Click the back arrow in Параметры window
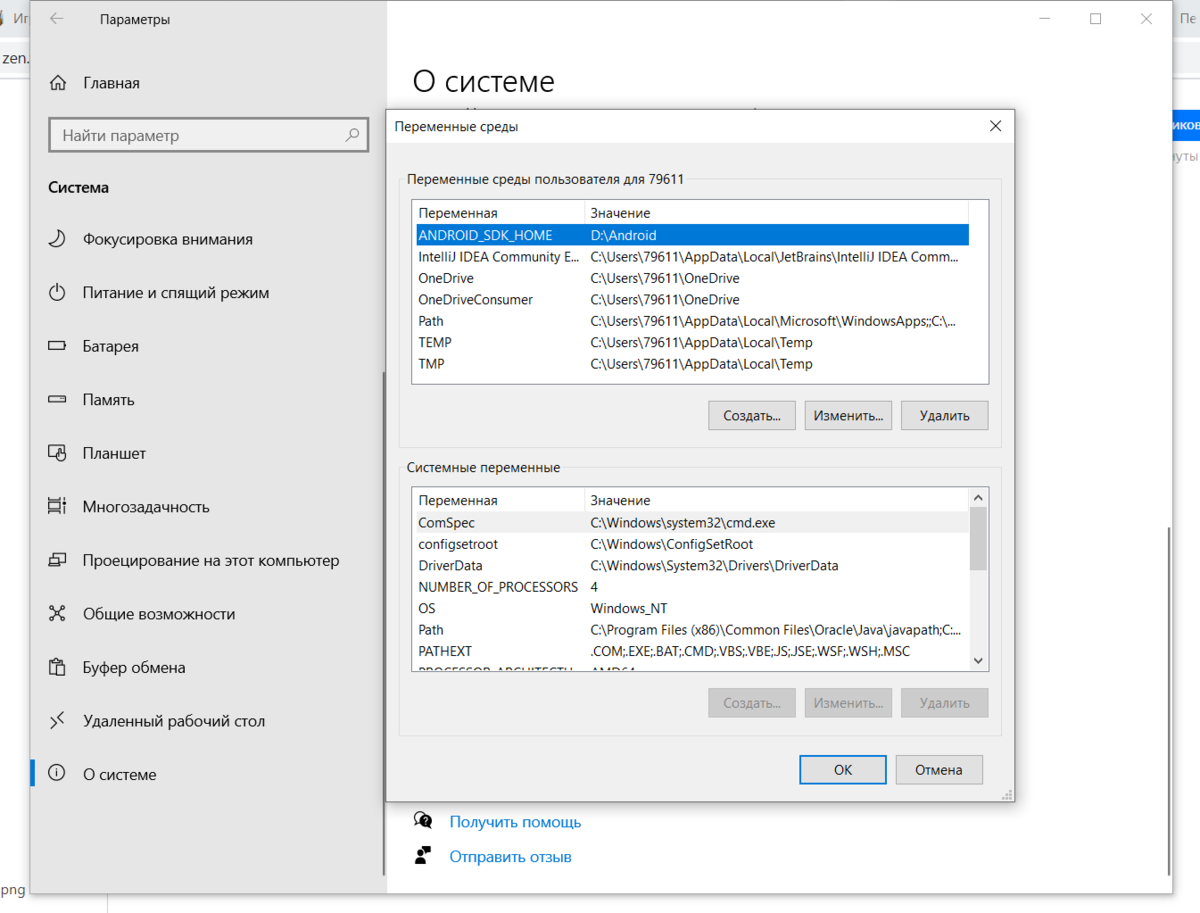1200x913 pixels. pyautogui.click(x=57, y=19)
